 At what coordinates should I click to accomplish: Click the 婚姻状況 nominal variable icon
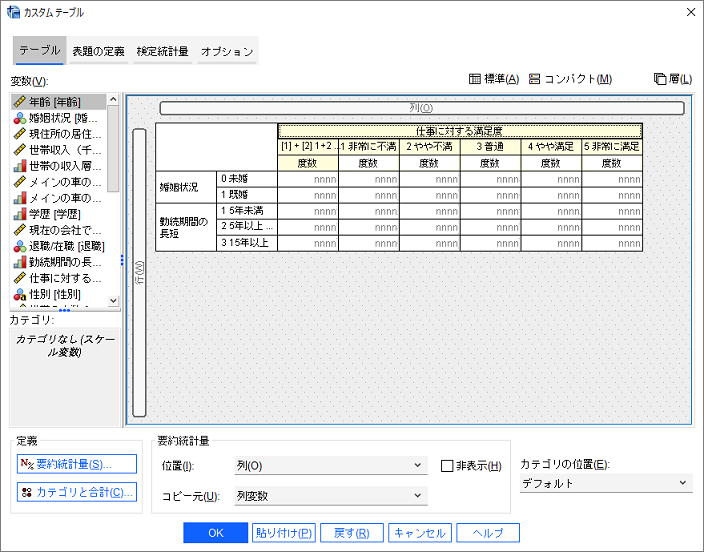pos(20,118)
